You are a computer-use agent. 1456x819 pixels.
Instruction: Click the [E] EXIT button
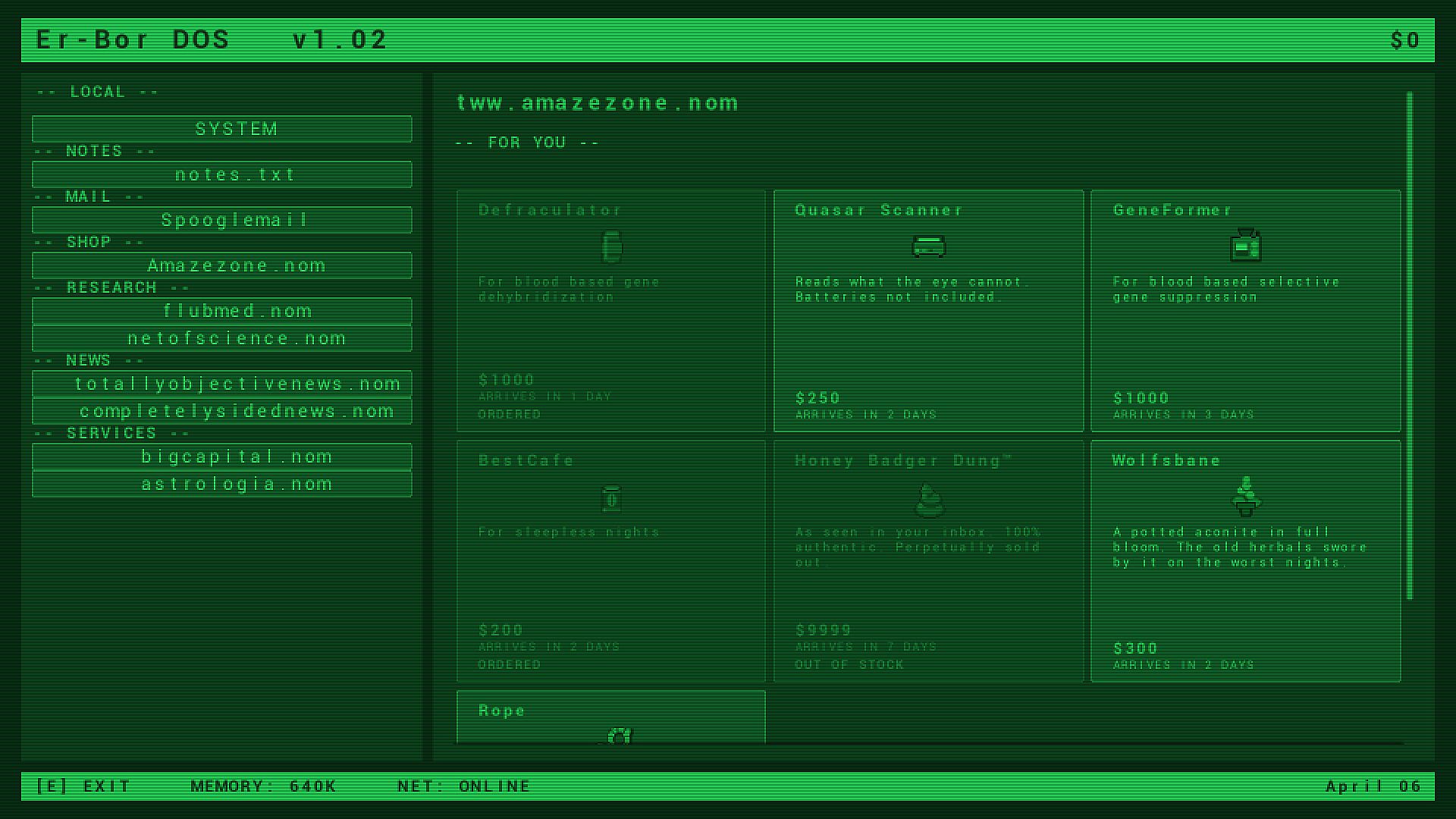point(83,786)
